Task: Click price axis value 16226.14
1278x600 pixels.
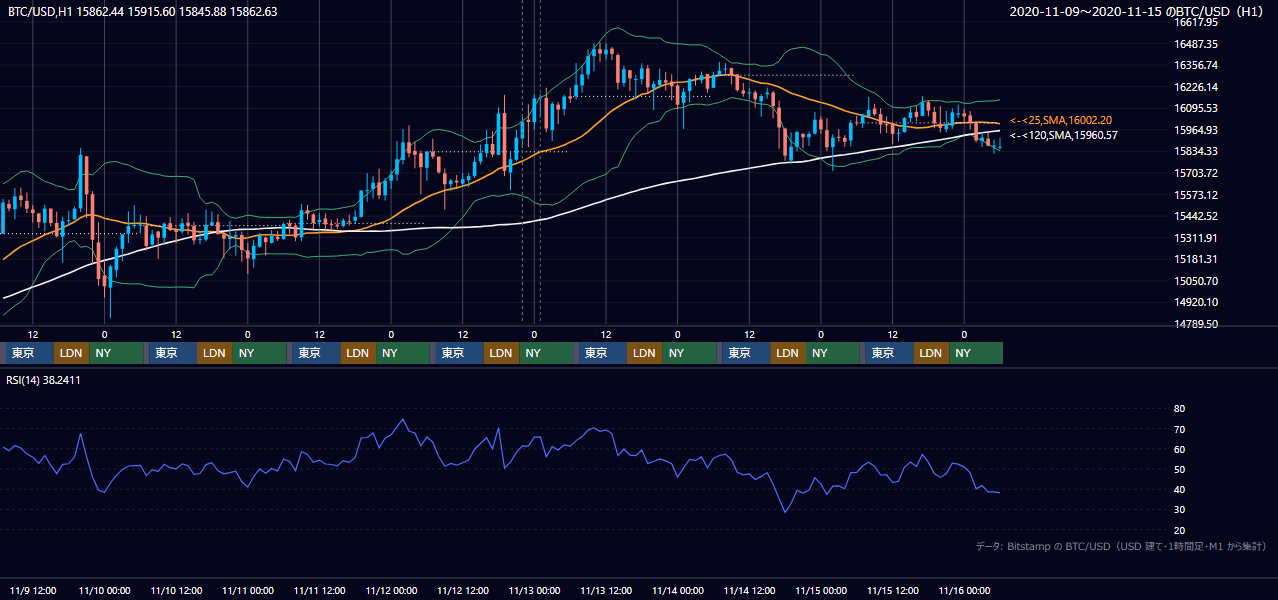Action: point(1195,87)
